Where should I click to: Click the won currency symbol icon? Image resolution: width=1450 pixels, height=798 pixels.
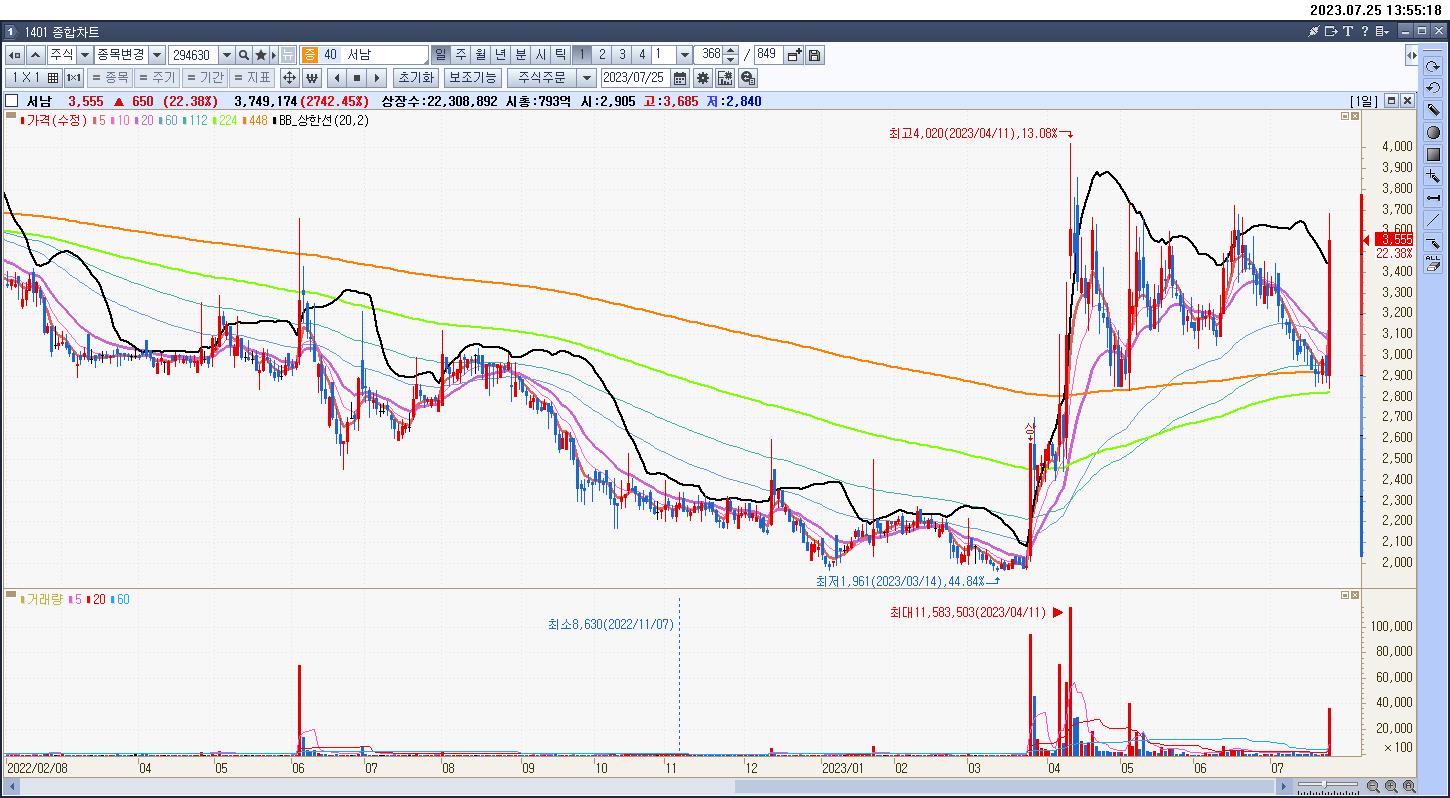[312, 78]
